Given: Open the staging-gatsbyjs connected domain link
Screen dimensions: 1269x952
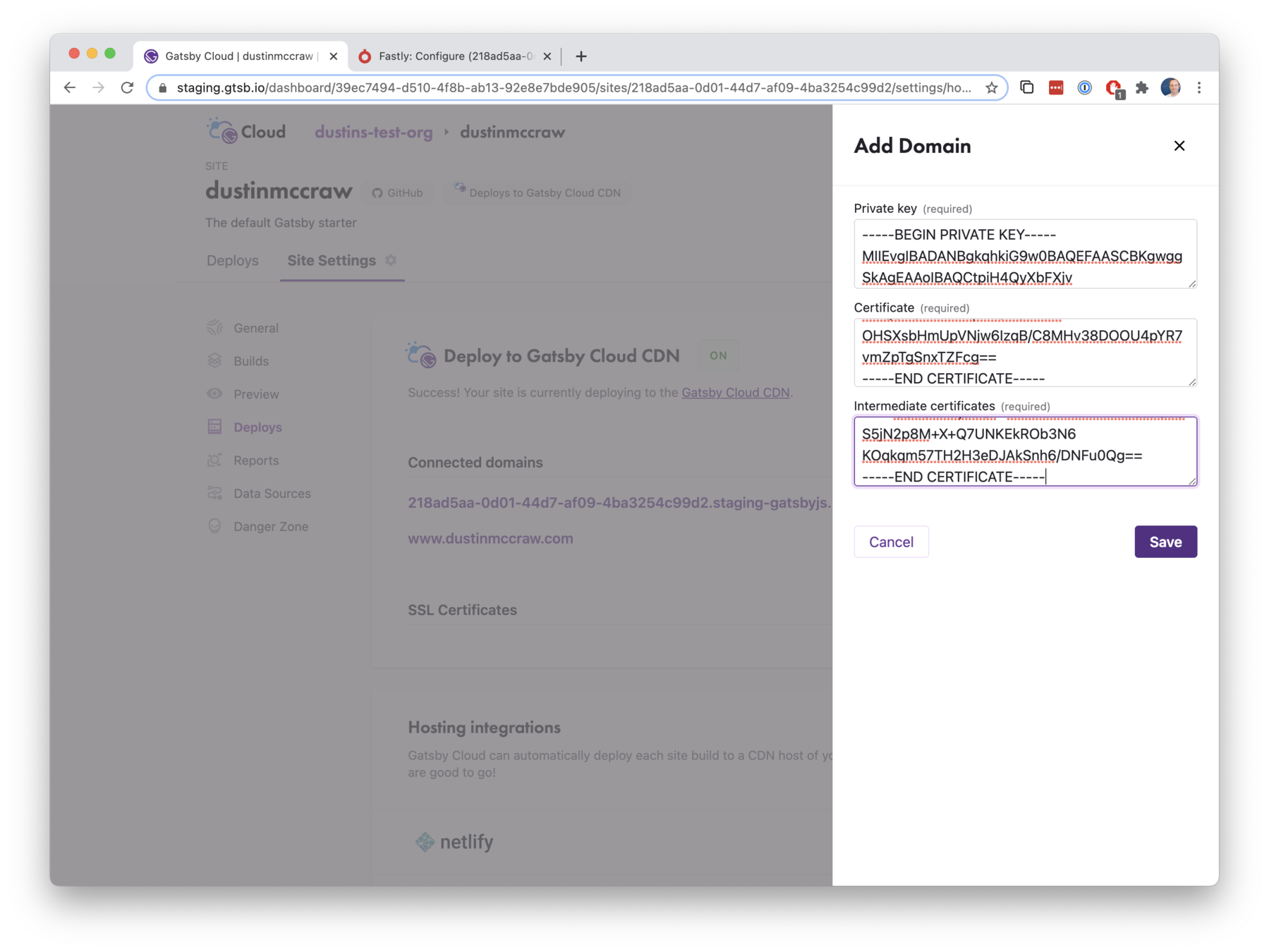Looking at the screenshot, I should (x=619, y=503).
